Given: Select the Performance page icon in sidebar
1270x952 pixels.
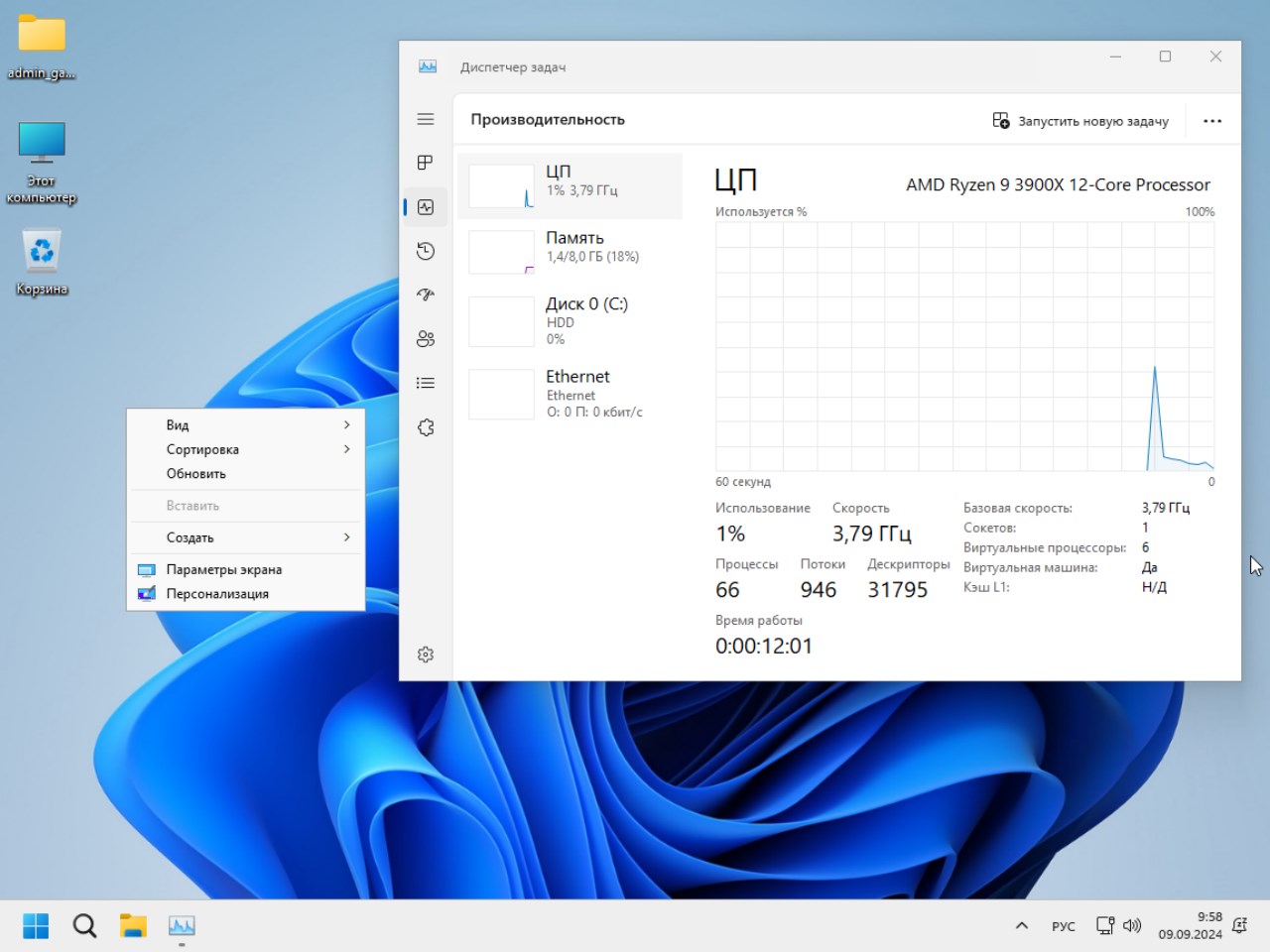Looking at the screenshot, I should coord(426,207).
